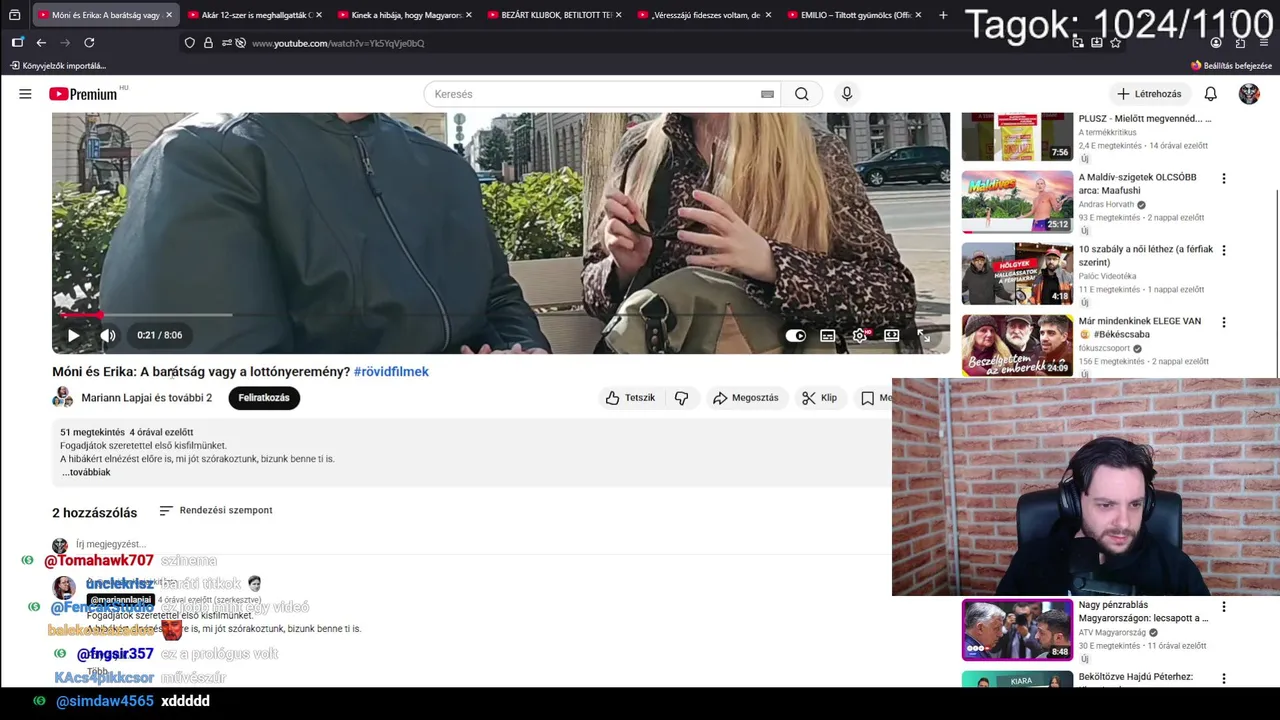Expand the description with ...továbbiak
Image resolution: width=1280 pixels, height=720 pixels.
coord(86,472)
